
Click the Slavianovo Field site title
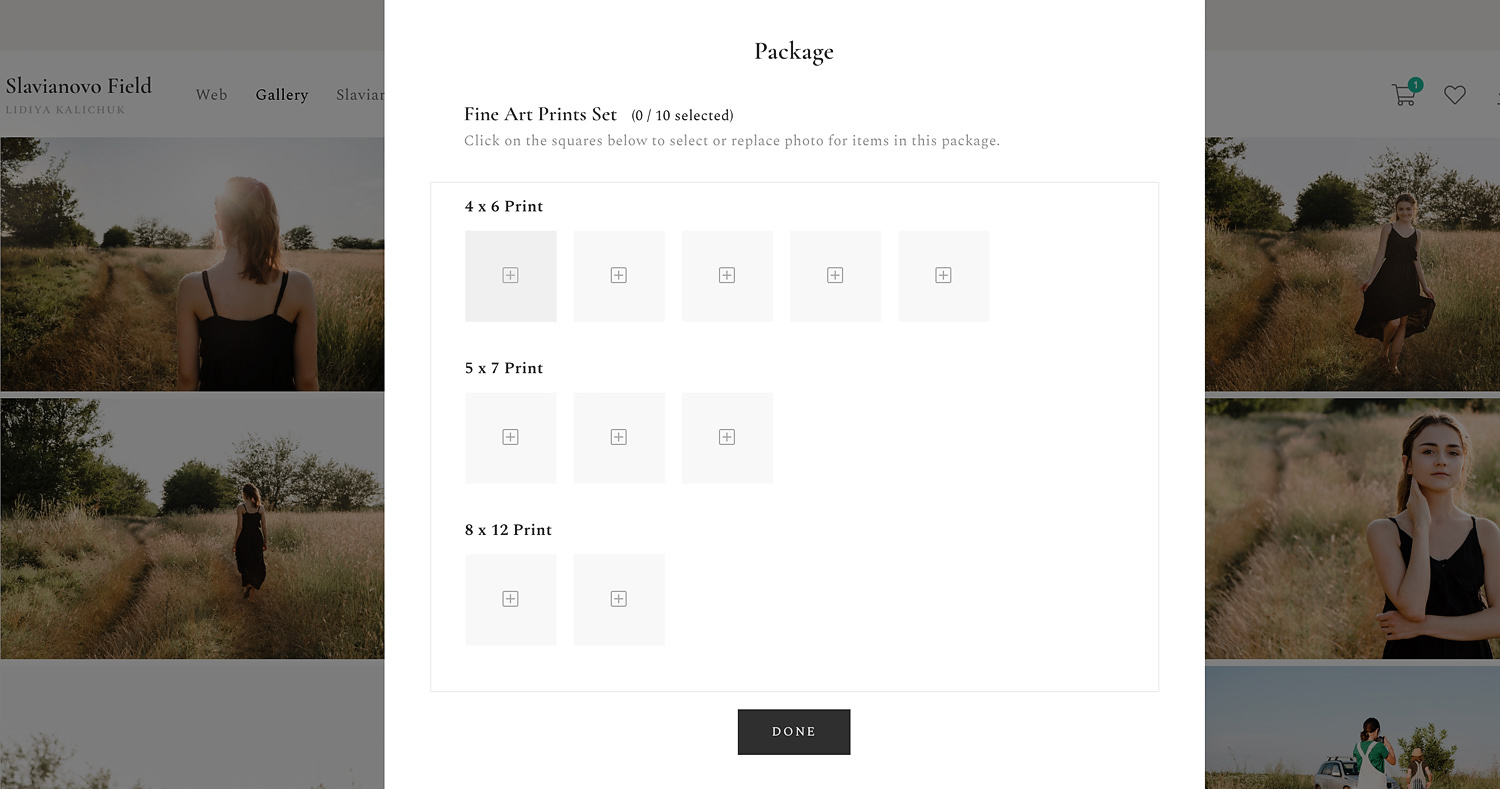click(x=79, y=86)
